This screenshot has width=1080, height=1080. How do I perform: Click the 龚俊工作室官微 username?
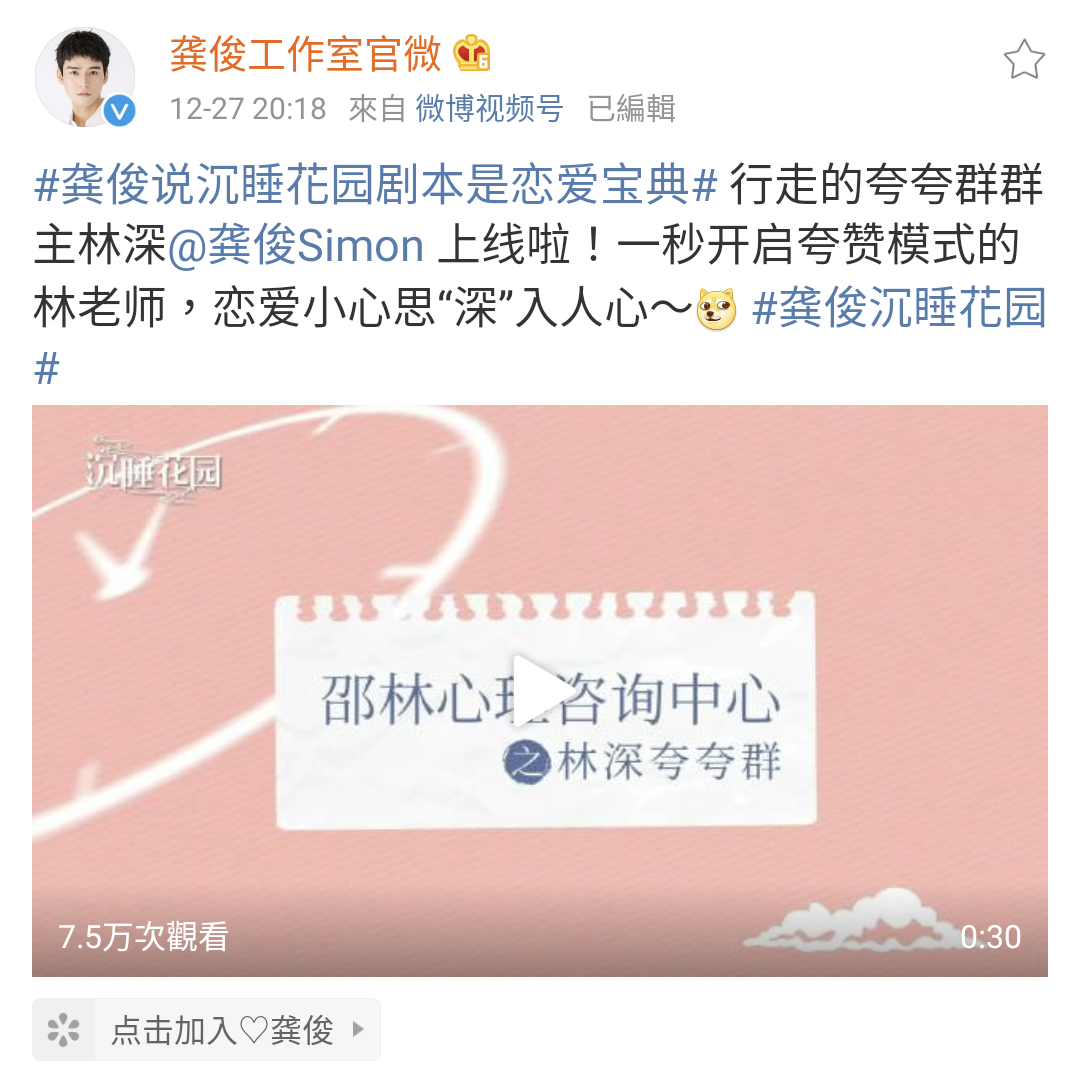point(306,54)
